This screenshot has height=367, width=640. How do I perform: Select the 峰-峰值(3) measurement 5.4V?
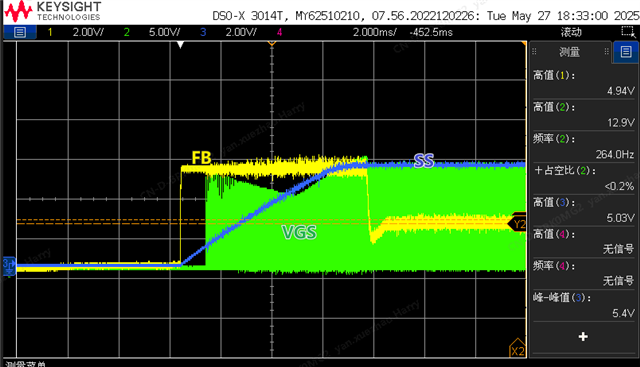[x=584, y=305]
